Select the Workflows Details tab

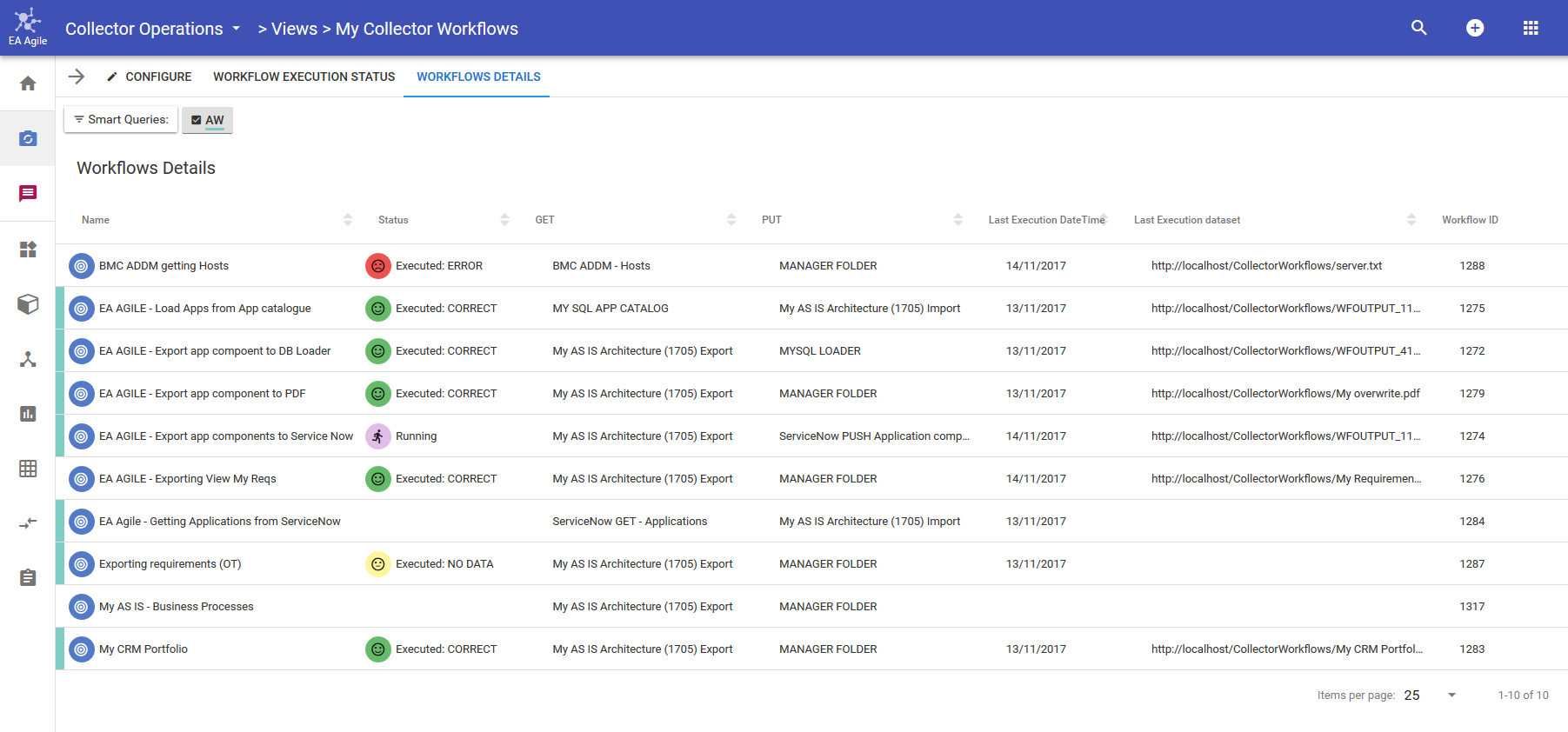tap(478, 77)
